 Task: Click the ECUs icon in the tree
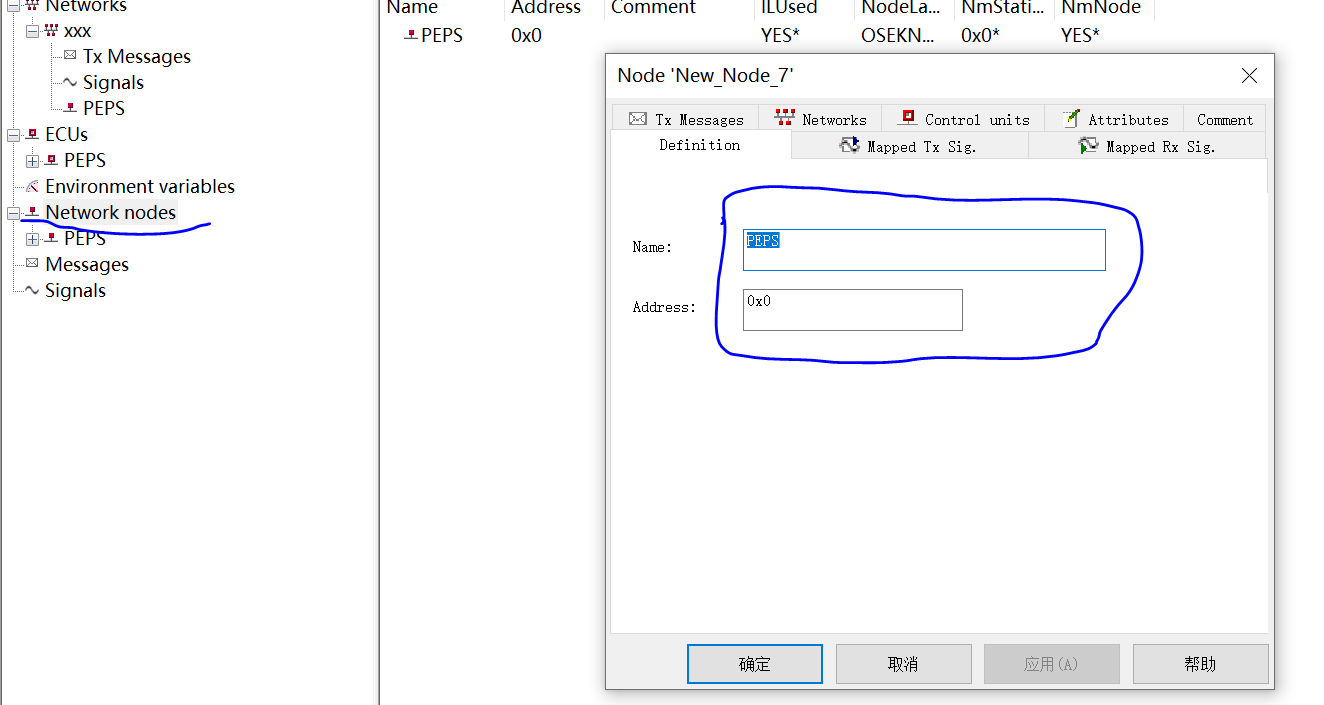(31, 134)
